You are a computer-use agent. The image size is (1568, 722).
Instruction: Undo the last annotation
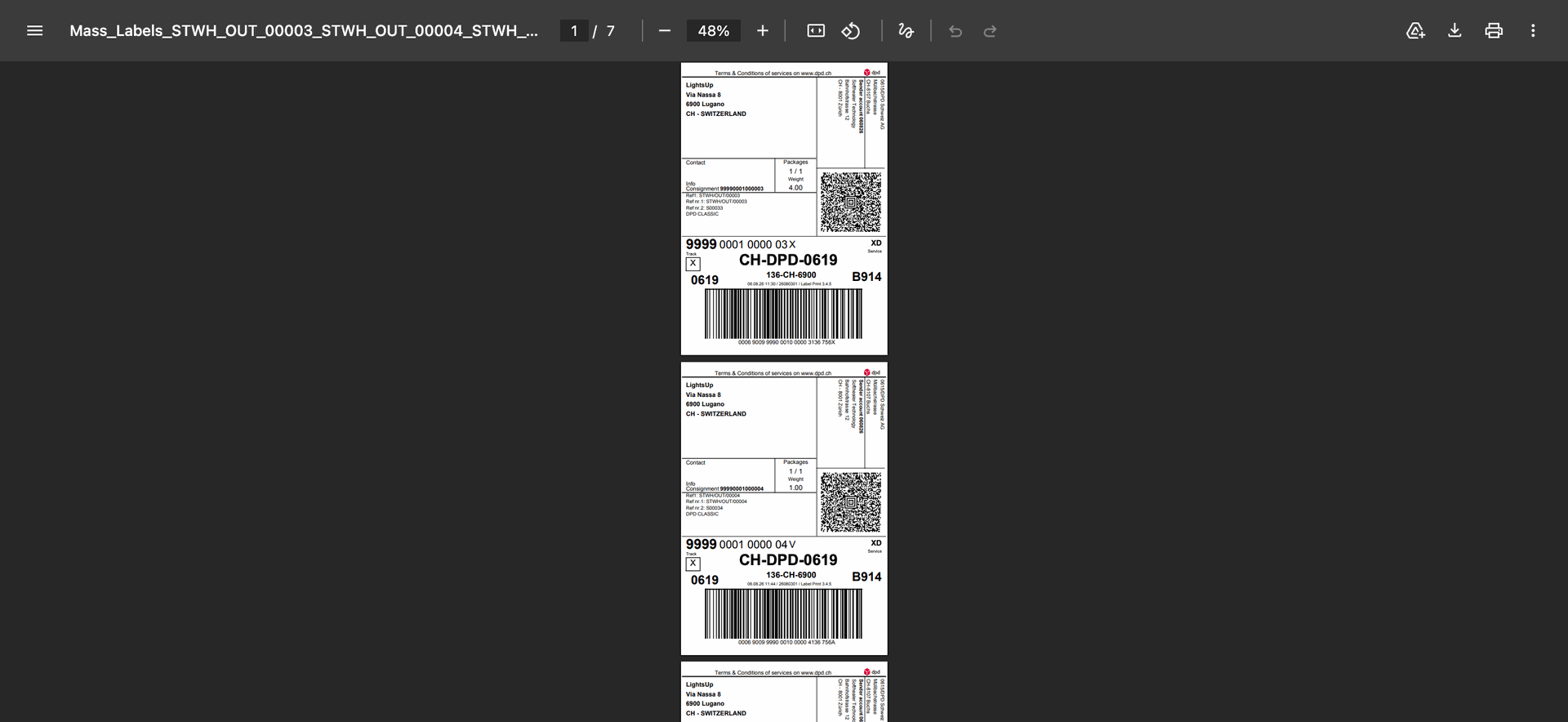click(955, 31)
